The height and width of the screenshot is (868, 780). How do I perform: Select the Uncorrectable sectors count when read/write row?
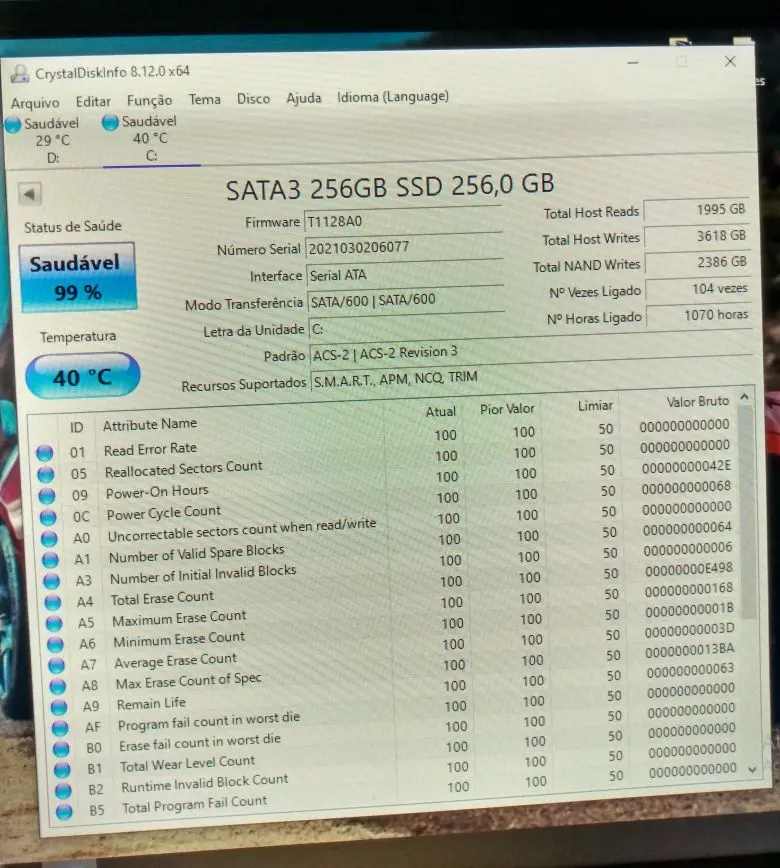241,530
